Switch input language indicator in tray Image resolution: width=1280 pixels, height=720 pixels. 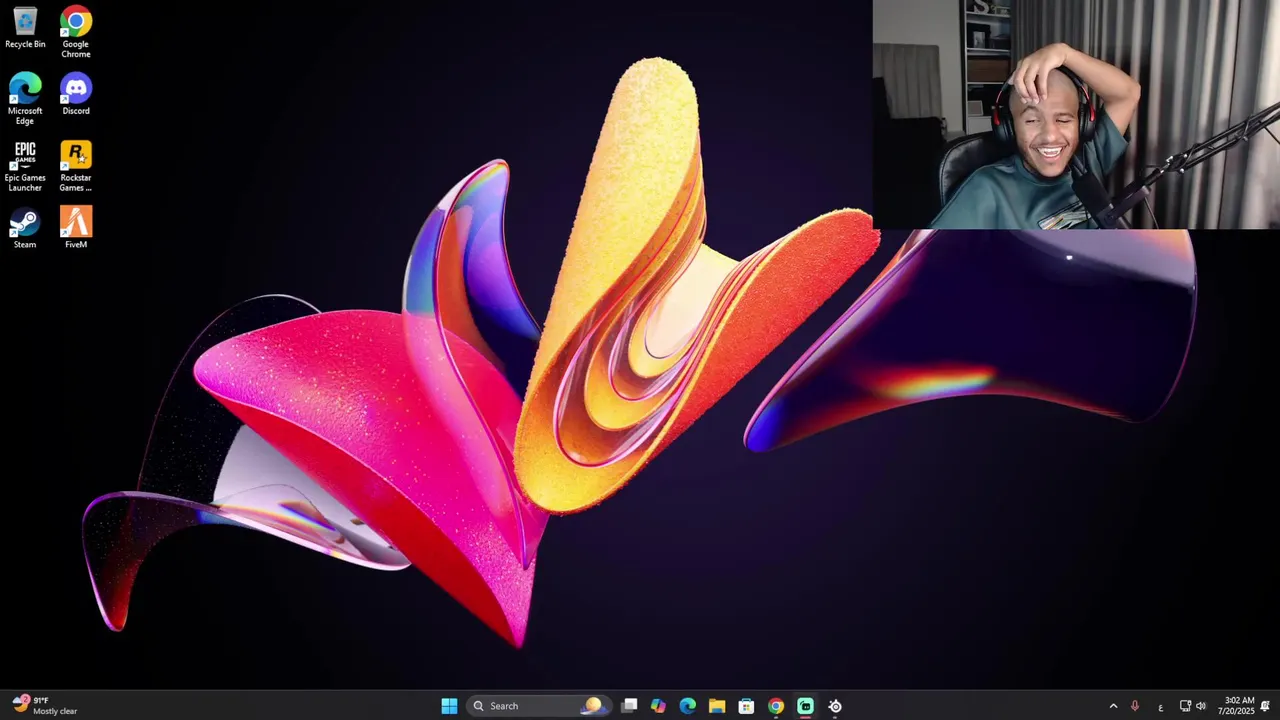tap(1160, 706)
